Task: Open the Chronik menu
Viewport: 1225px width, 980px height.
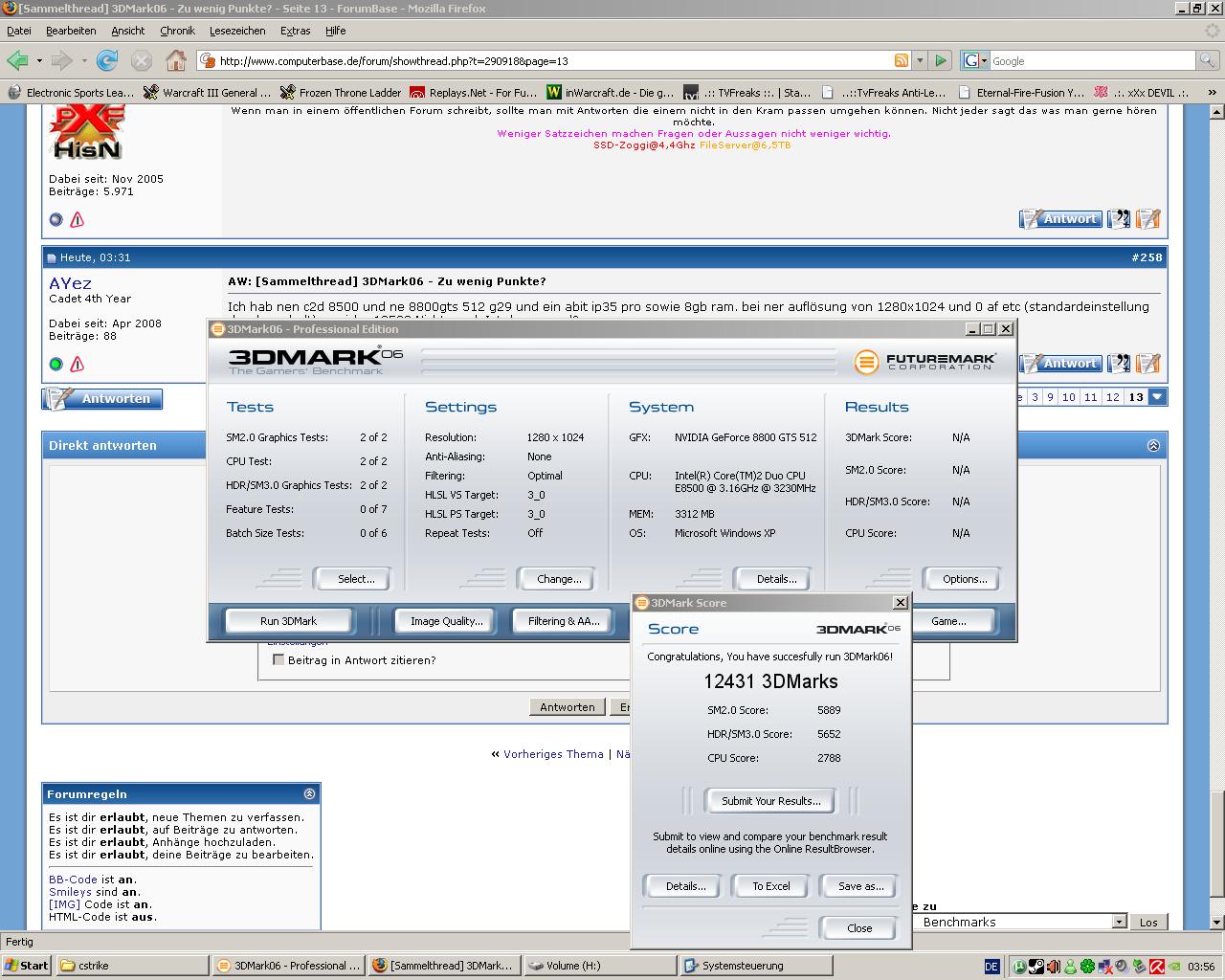Action: click(x=177, y=31)
